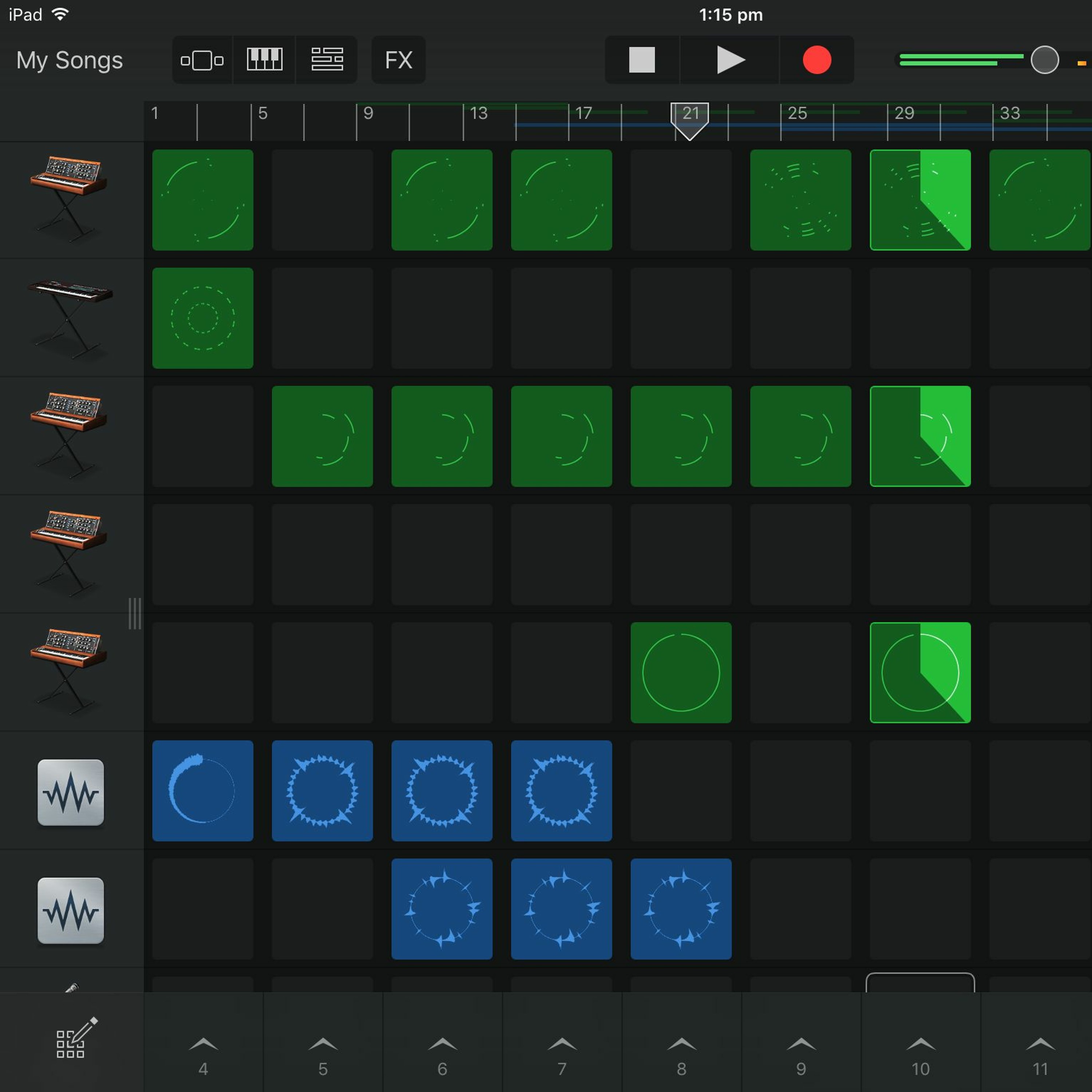Toggle second audio track's blue cell in column 8
Viewport: 1092px width, 1092px height.
(x=681, y=909)
